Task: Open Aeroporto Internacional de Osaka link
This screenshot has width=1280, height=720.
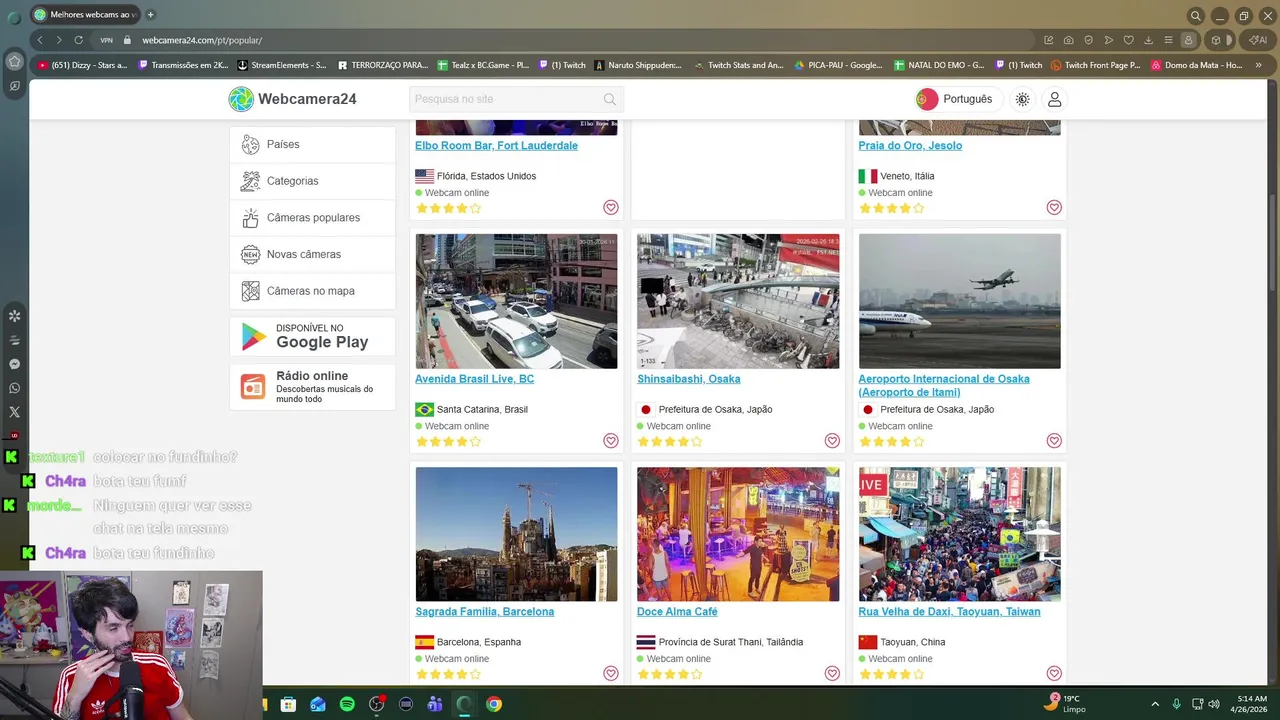Action: pos(943,385)
